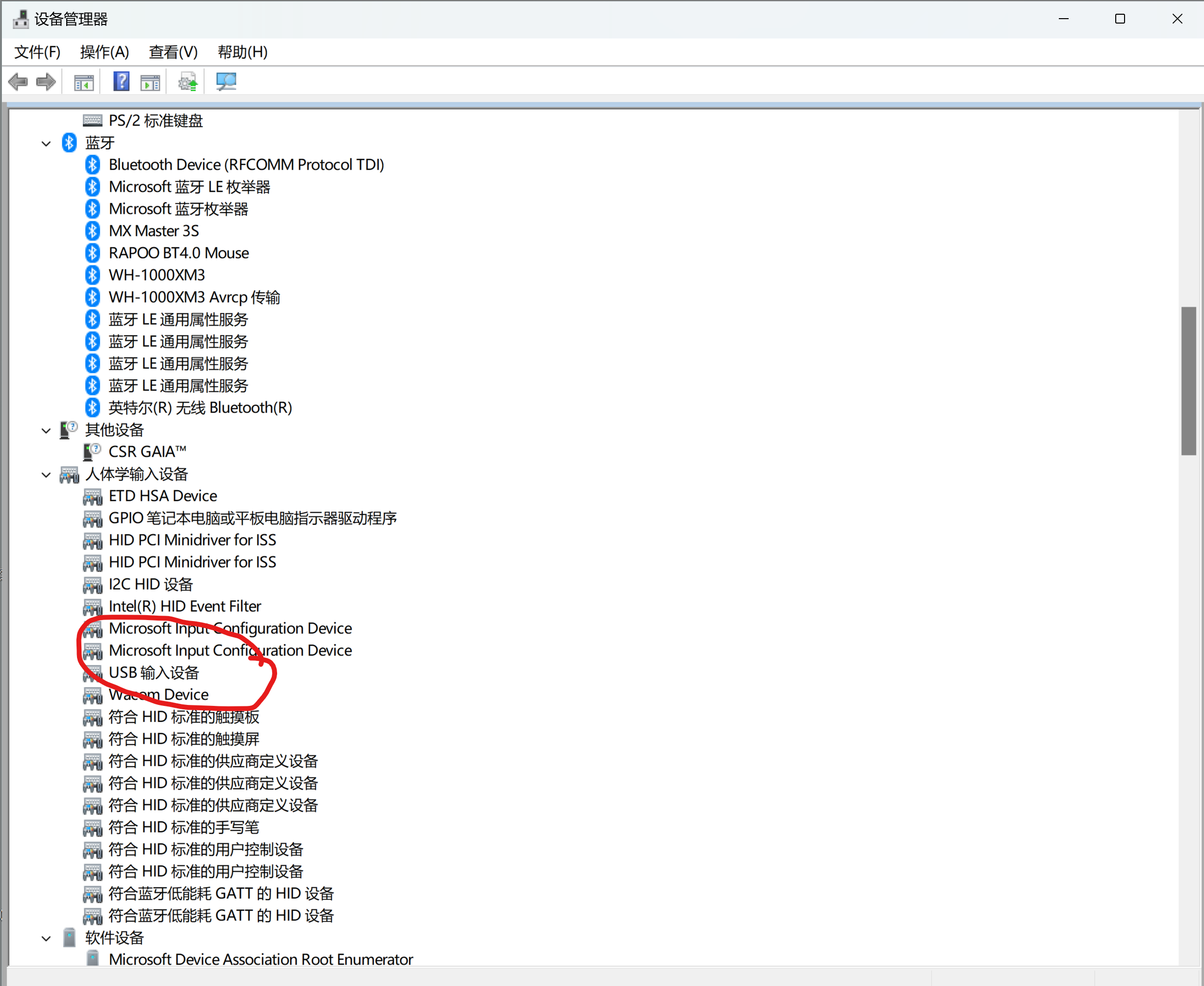Click the 其他设备 category icon
The width and height of the screenshot is (1204, 986).
tap(69, 430)
